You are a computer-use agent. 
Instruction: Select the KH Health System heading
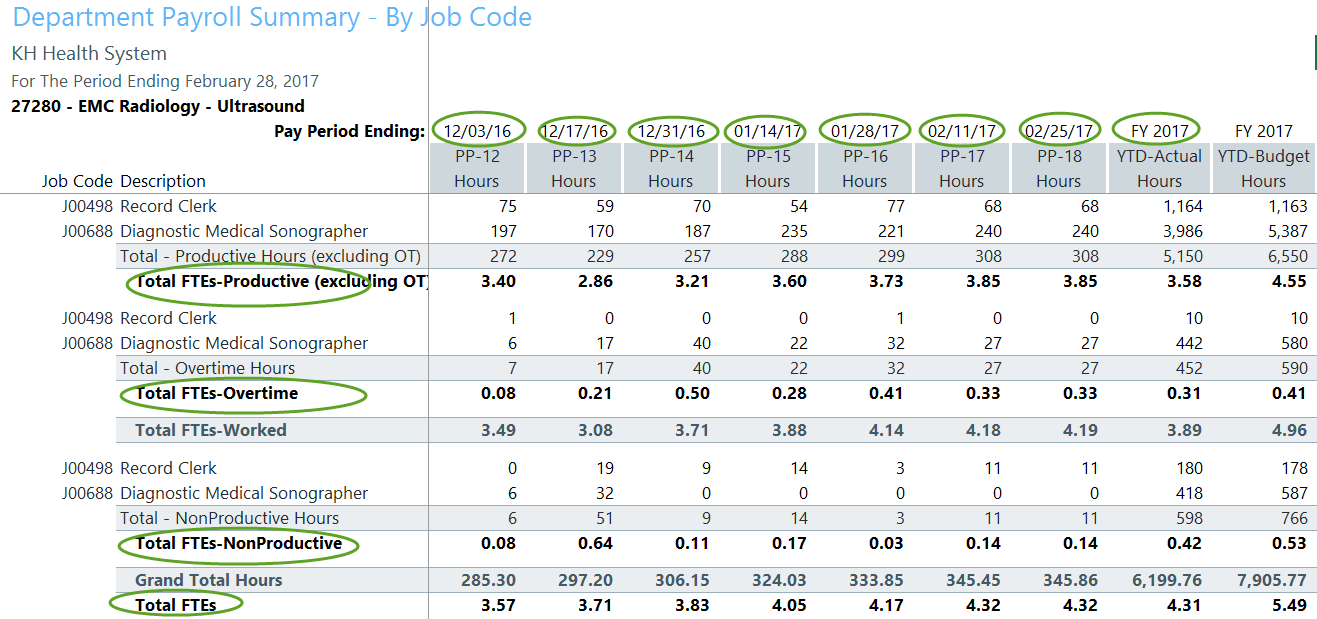click(x=89, y=54)
